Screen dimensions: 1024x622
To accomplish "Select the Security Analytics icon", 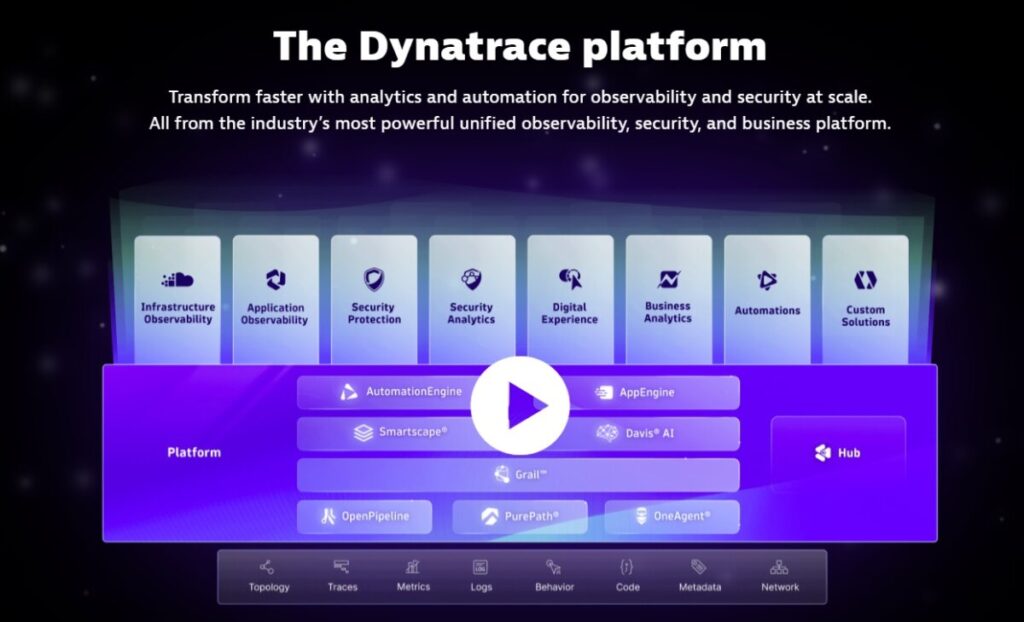I will pos(471,277).
